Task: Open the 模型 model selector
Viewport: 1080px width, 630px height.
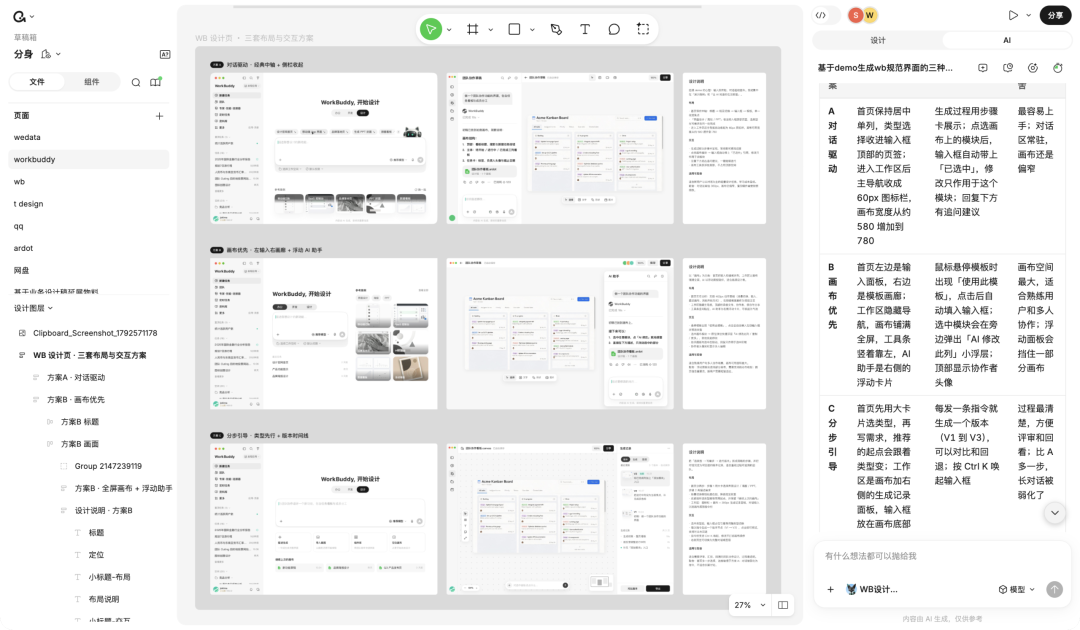Action: [x=1017, y=589]
